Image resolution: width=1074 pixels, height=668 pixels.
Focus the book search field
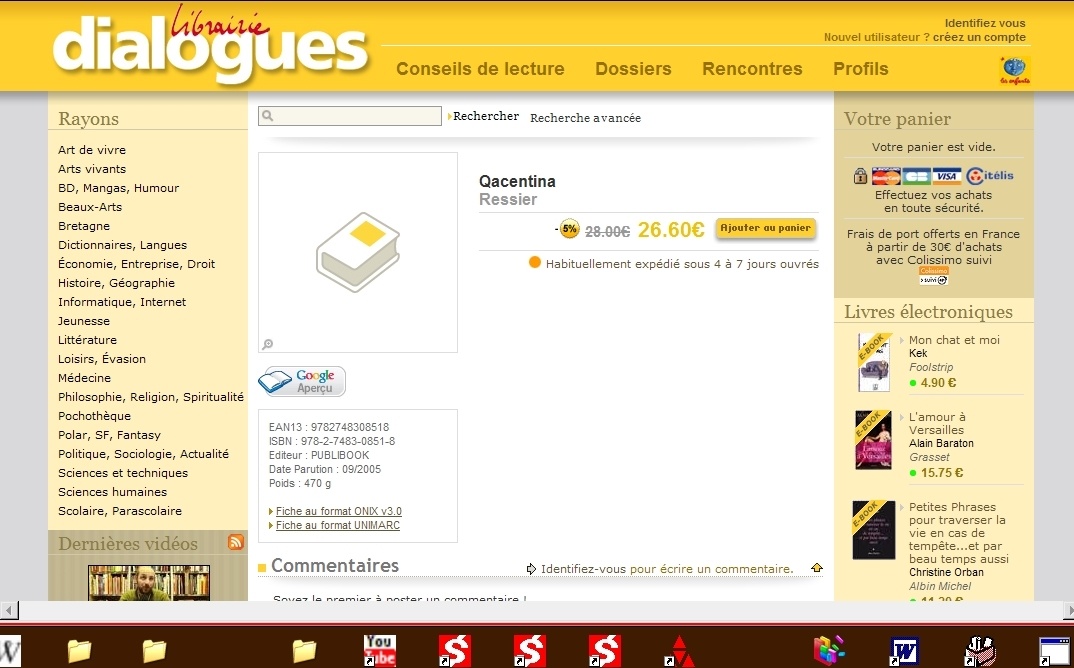350,116
